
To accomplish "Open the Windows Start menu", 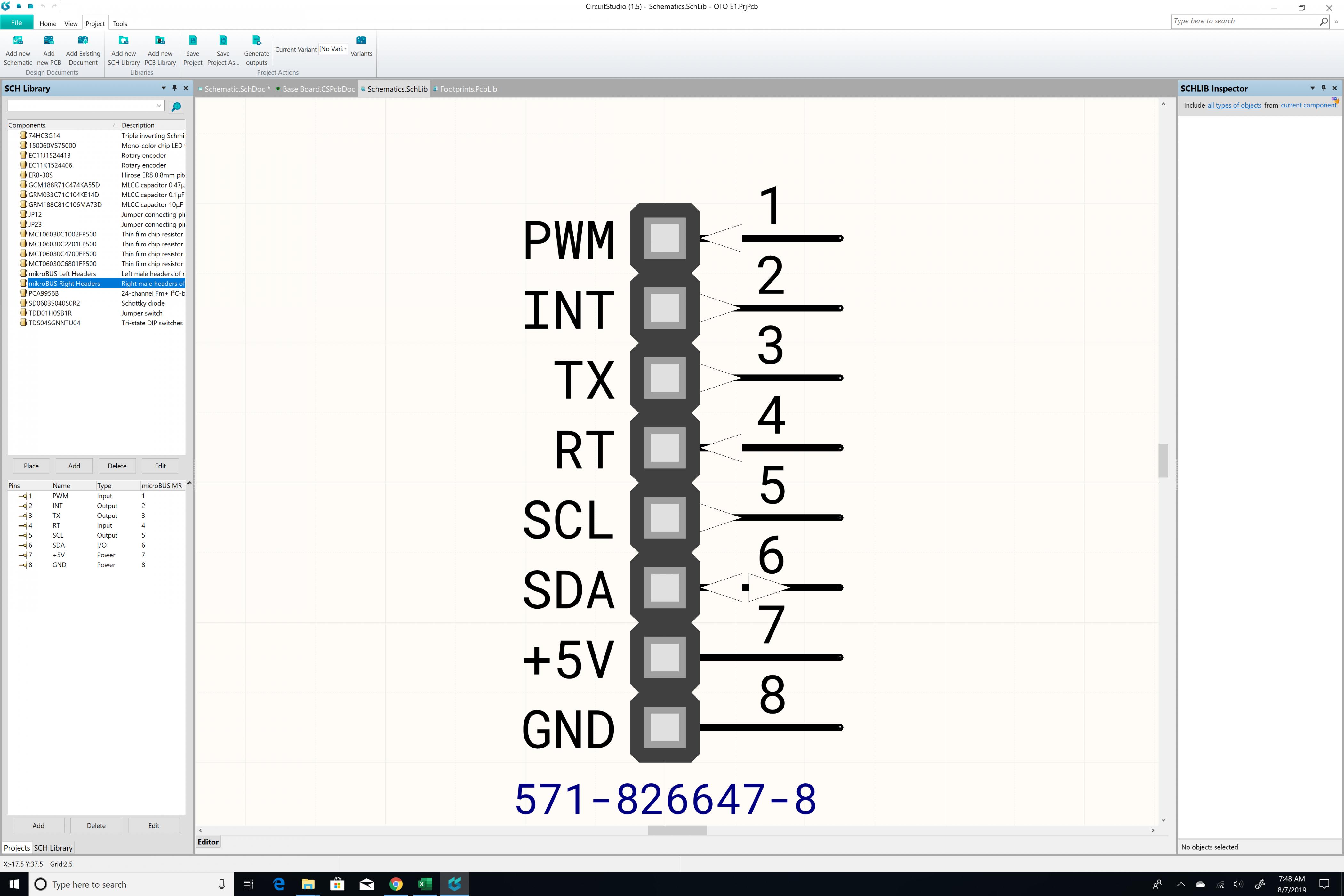I will [x=14, y=884].
